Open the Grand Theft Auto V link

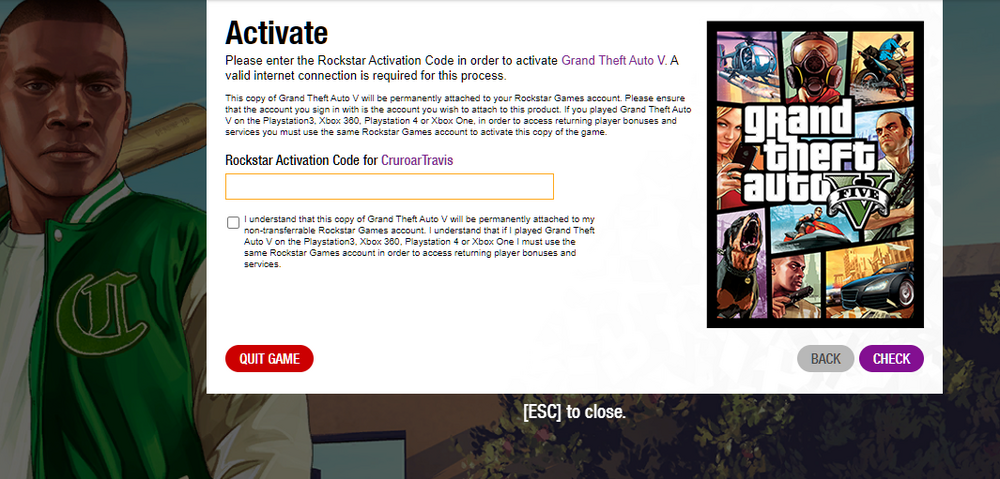click(x=614, y=61)
